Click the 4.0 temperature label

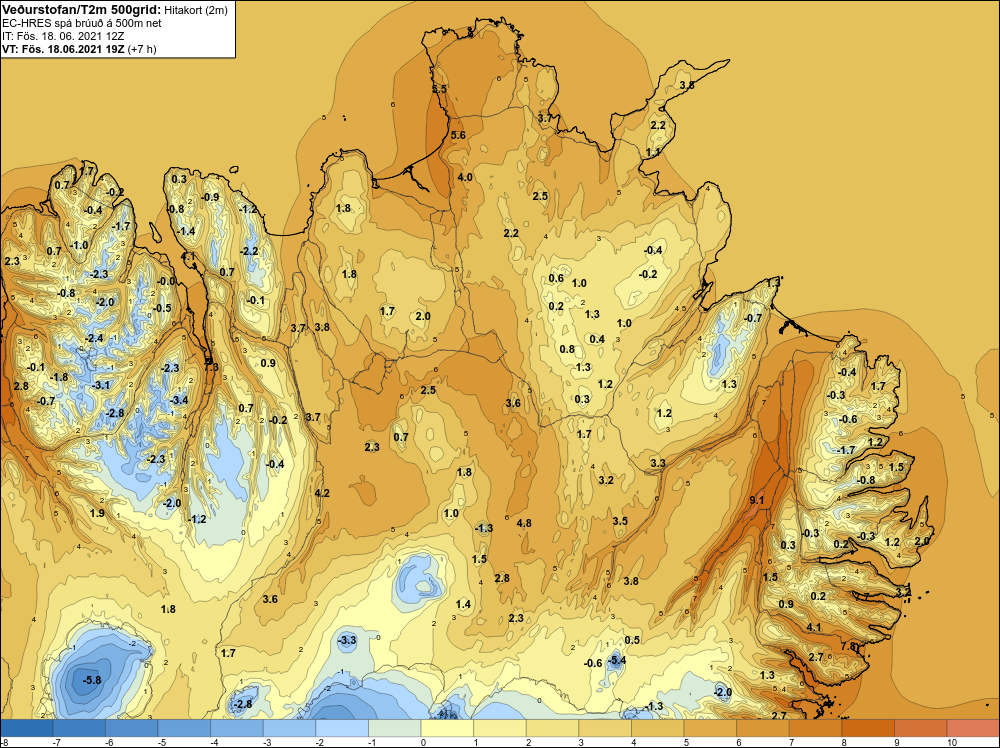click(x=465, y=177)
